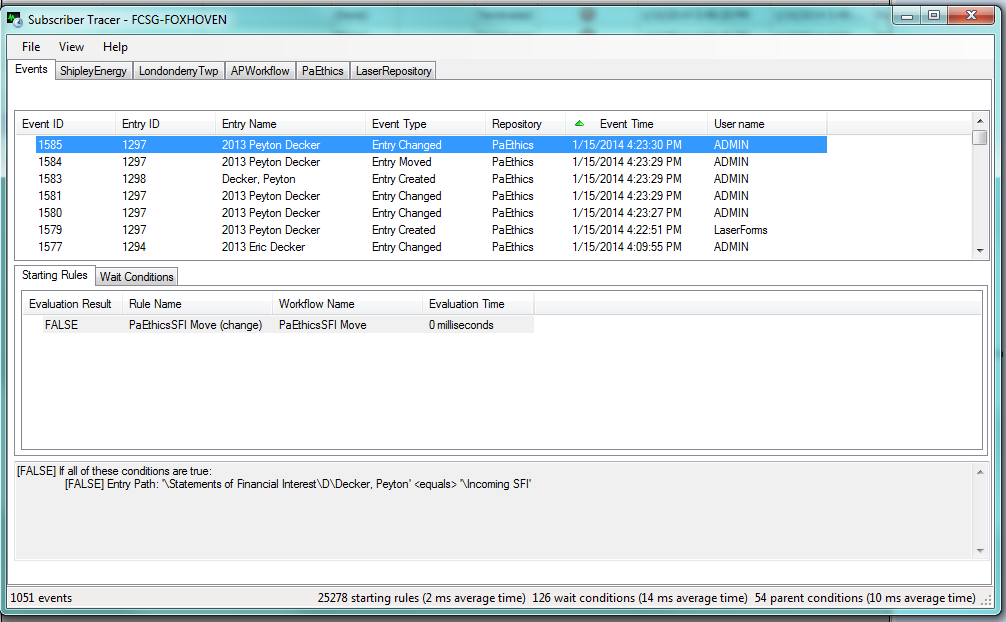This screenshot has height=622, width=1006.
Task: Select event row 1580
Action: pos(431,212)
